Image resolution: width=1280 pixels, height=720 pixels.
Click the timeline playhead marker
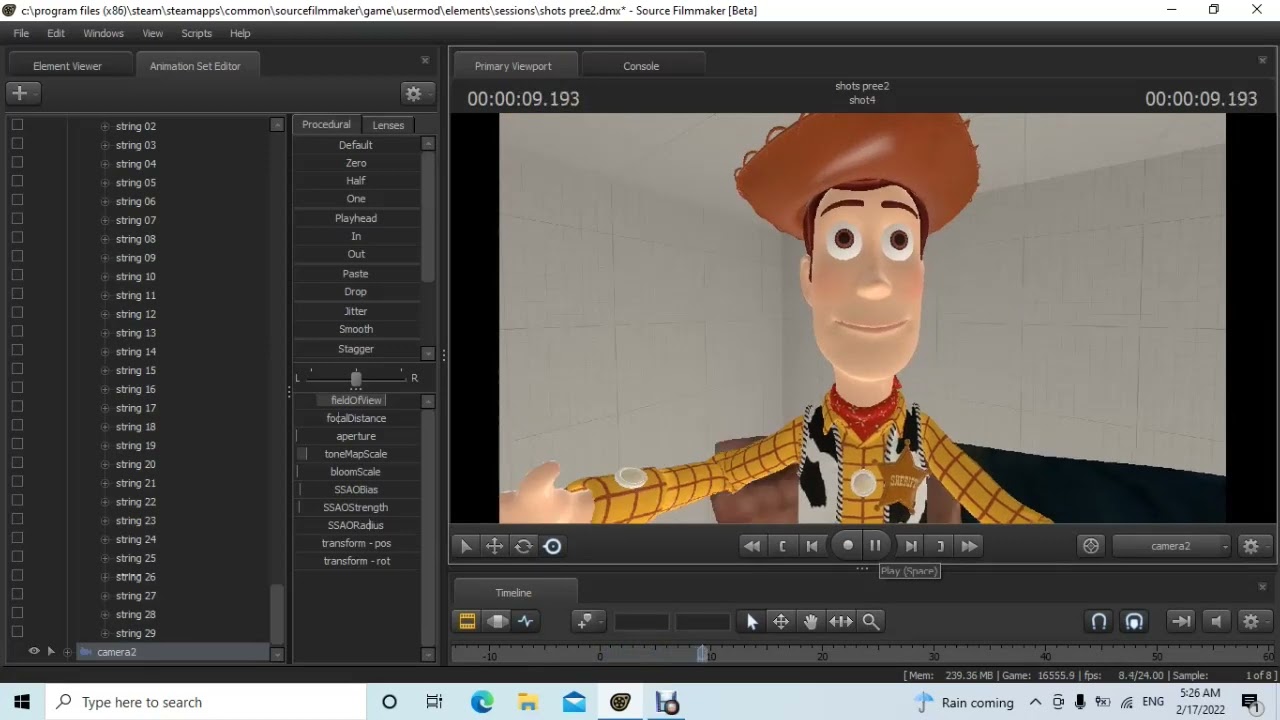click(702, 654)
